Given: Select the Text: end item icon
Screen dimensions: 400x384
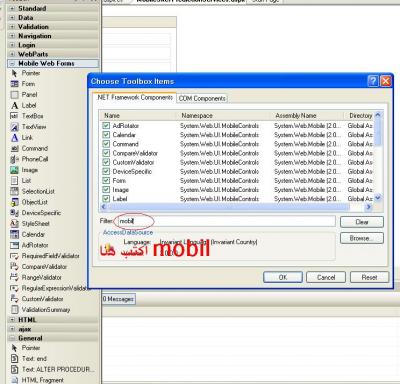Looking at the screenshot, I should 14,359.
